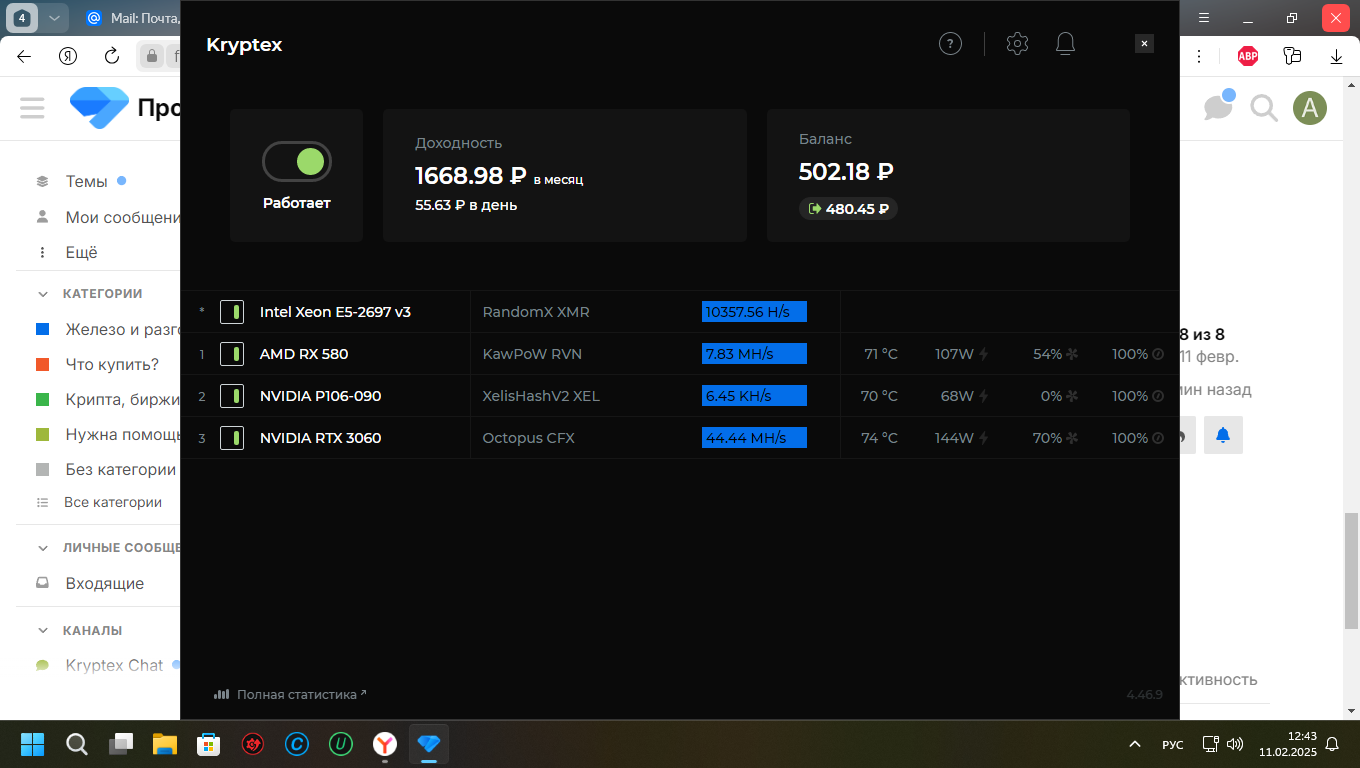The height and width of the screenshot is (768, 1360).
Task: Click the 7.83 MH/s hashrate bar
Action: (754, 354)
